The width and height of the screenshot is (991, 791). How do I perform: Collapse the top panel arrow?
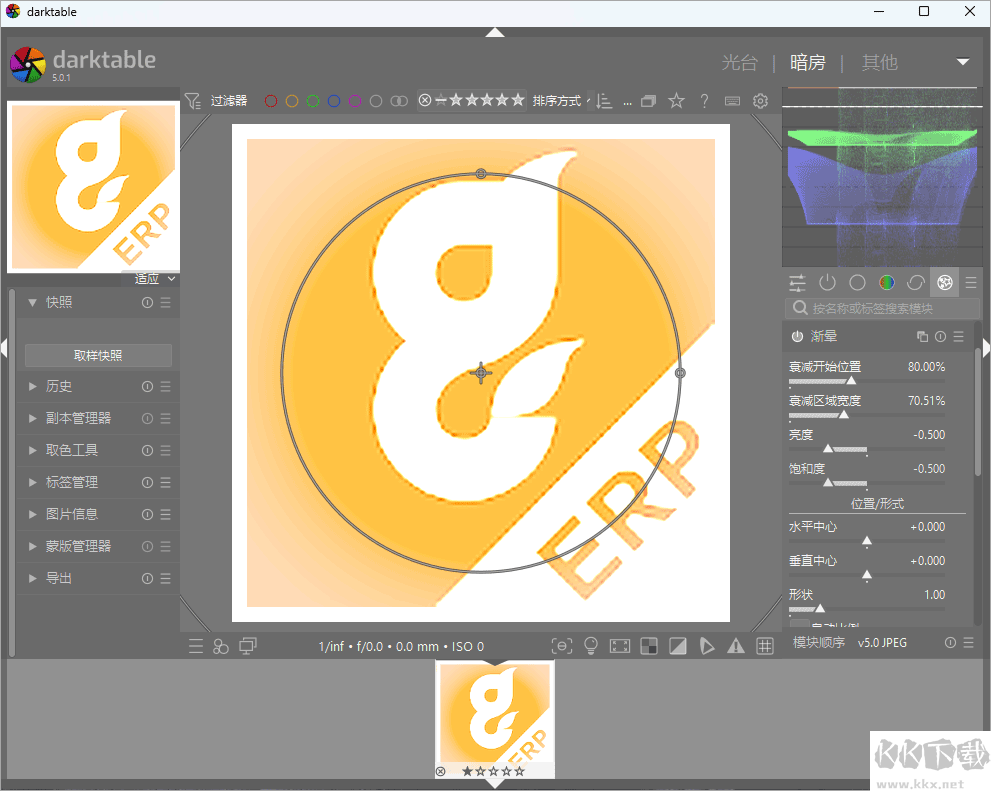click(495, 32)
